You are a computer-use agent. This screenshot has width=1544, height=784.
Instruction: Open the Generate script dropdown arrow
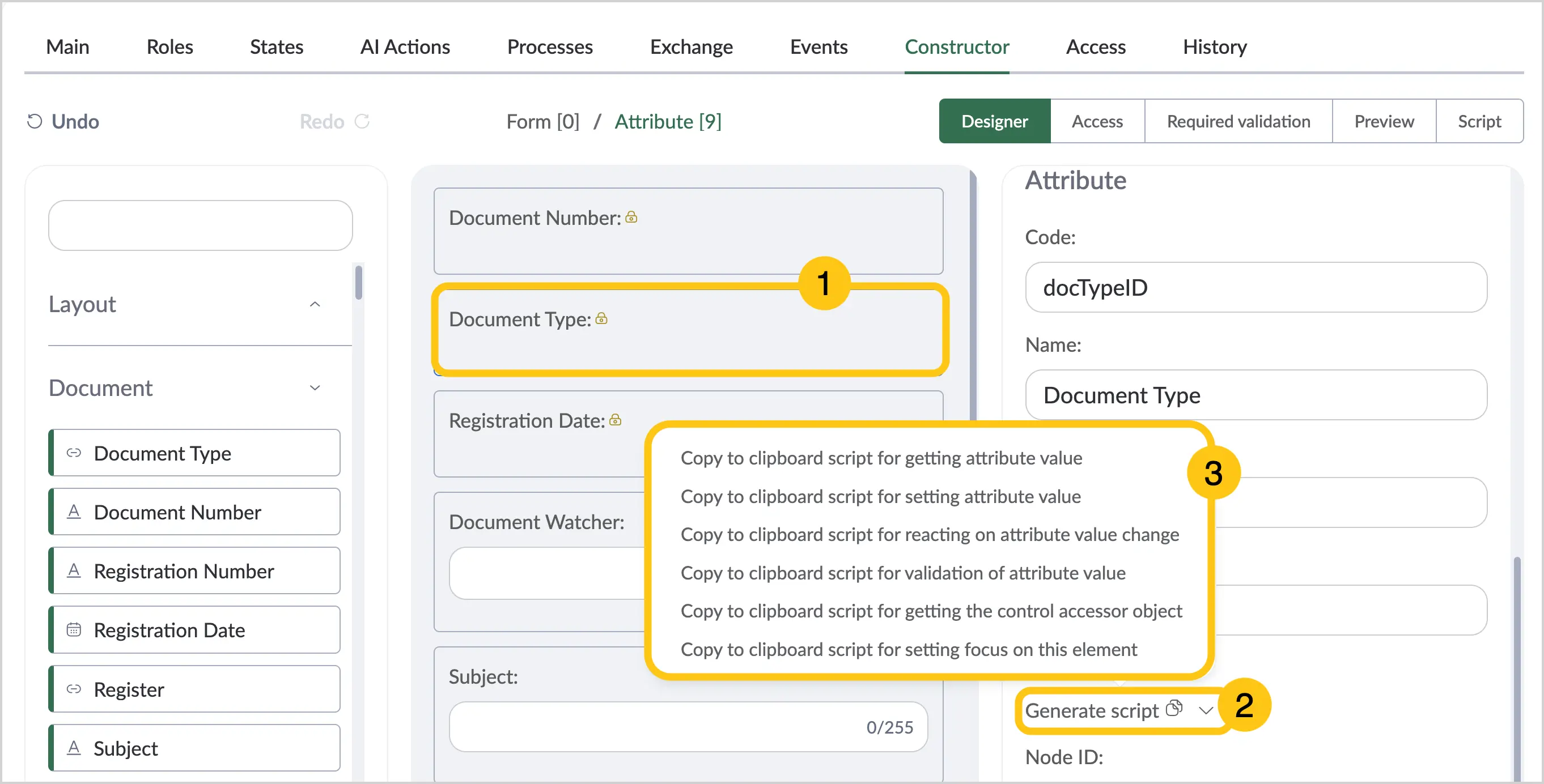(1206, 710)
